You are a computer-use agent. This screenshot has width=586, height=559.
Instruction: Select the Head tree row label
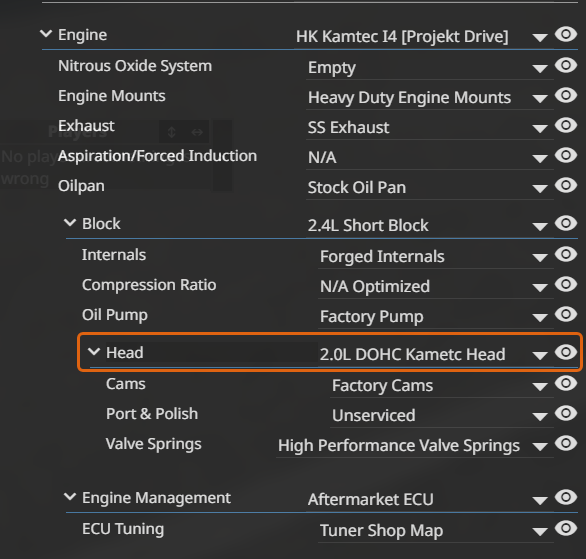[124, 353]
